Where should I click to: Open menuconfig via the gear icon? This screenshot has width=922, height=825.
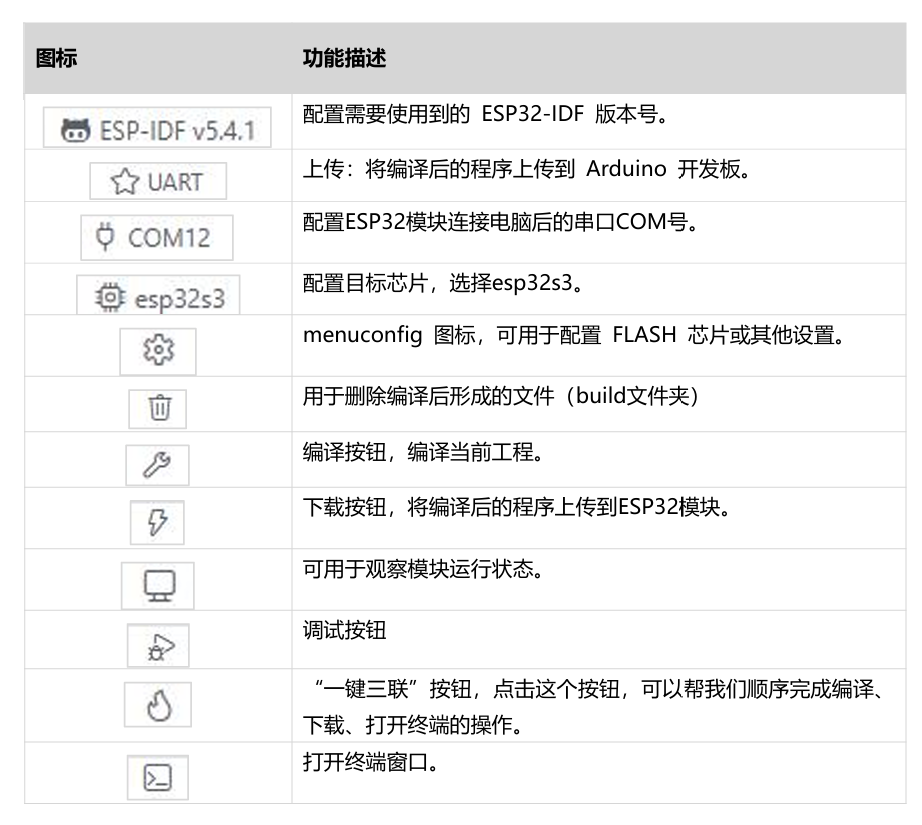pyautogui.click(x=158, y=352)
